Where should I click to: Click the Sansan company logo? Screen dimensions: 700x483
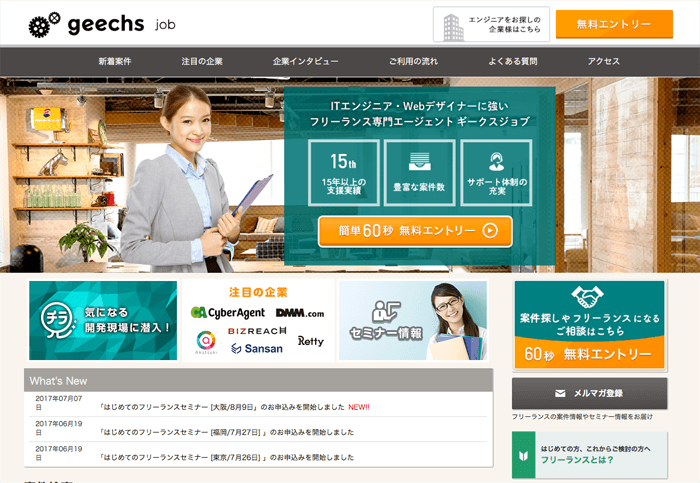[256, 348]
